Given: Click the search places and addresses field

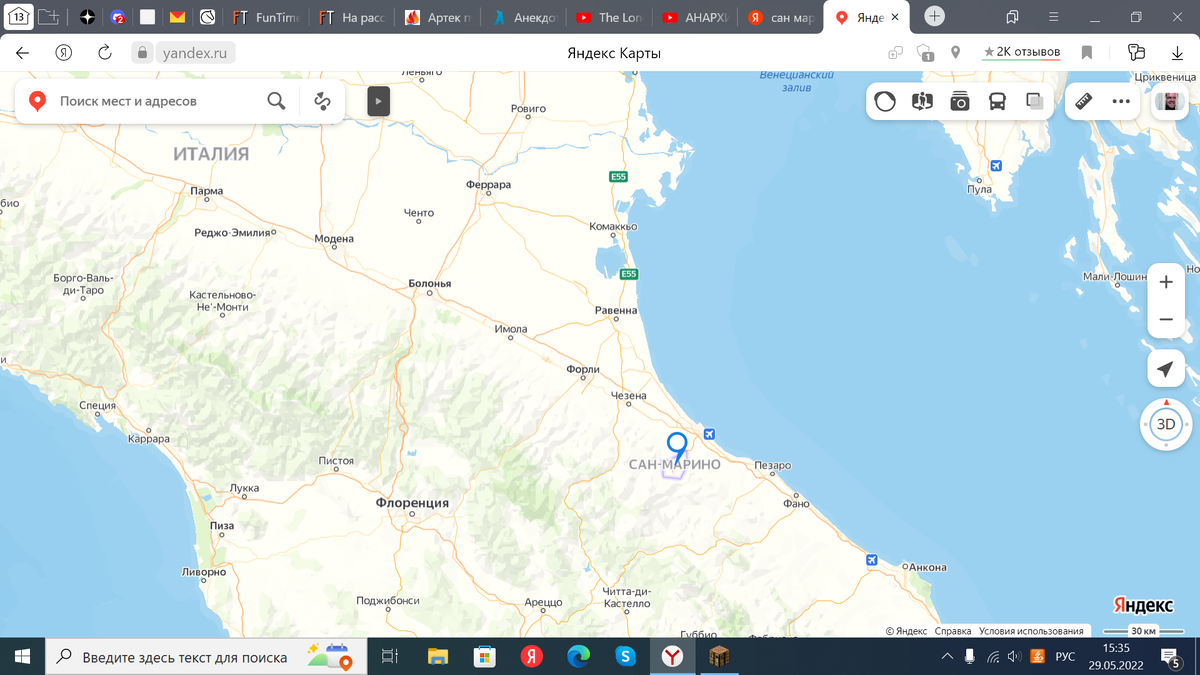Looking at the screenshot, I should (158, 101).
